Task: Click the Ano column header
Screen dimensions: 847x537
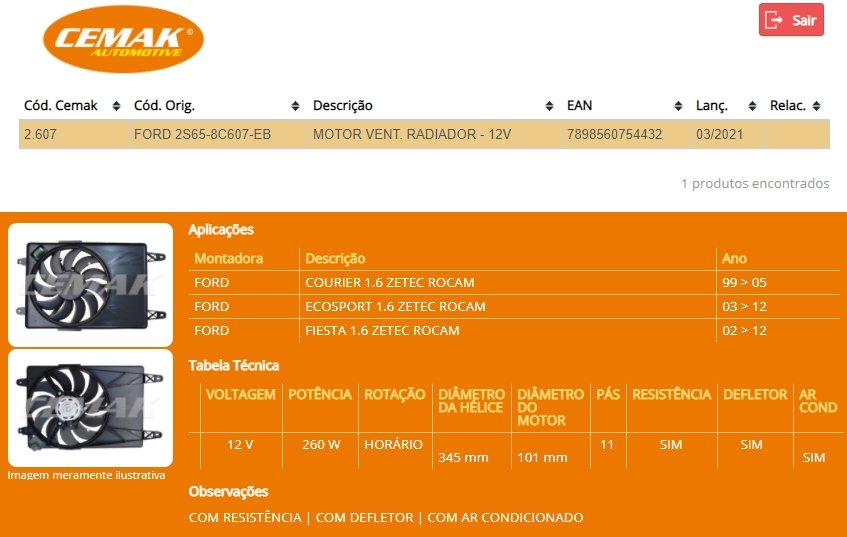Action: tap(734, 258)
